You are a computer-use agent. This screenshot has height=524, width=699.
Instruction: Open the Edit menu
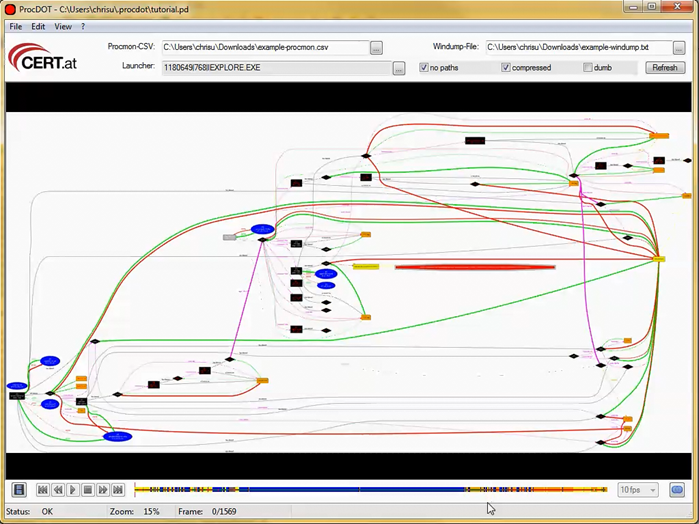point(38,27)
